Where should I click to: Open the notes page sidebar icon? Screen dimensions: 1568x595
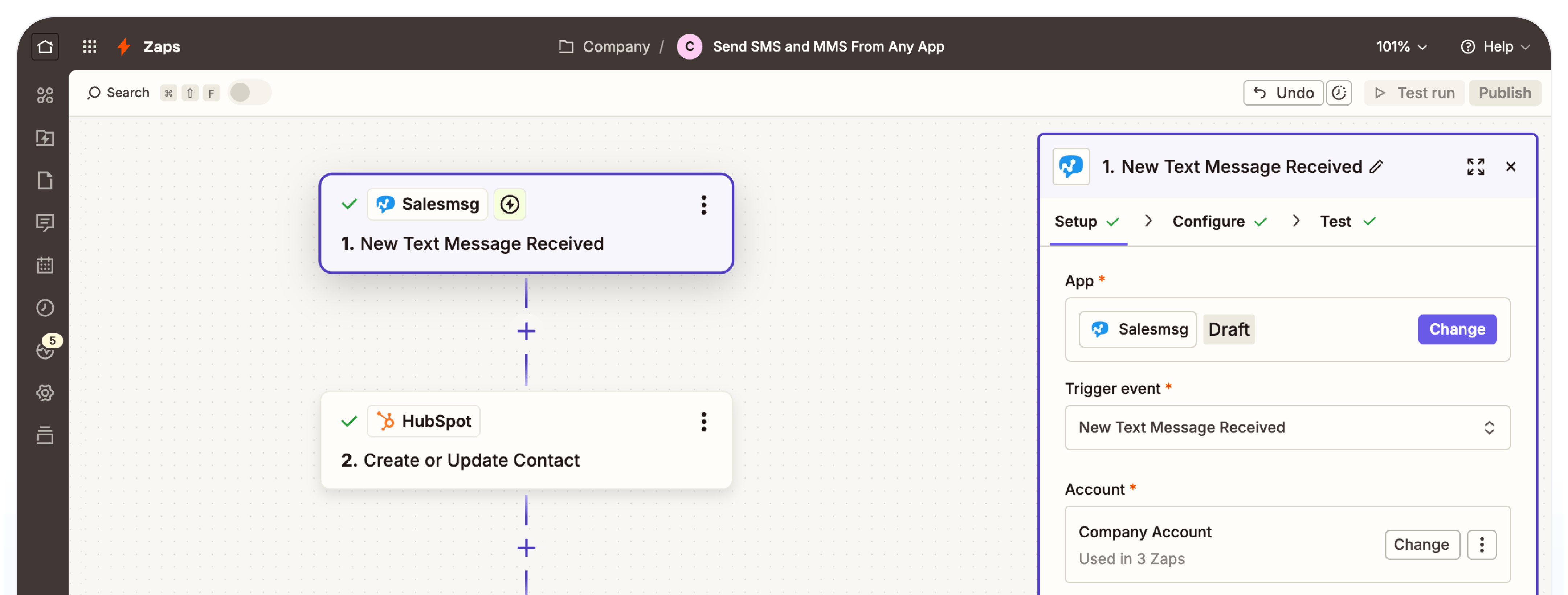pyautogui.click(x=45, y=180)
